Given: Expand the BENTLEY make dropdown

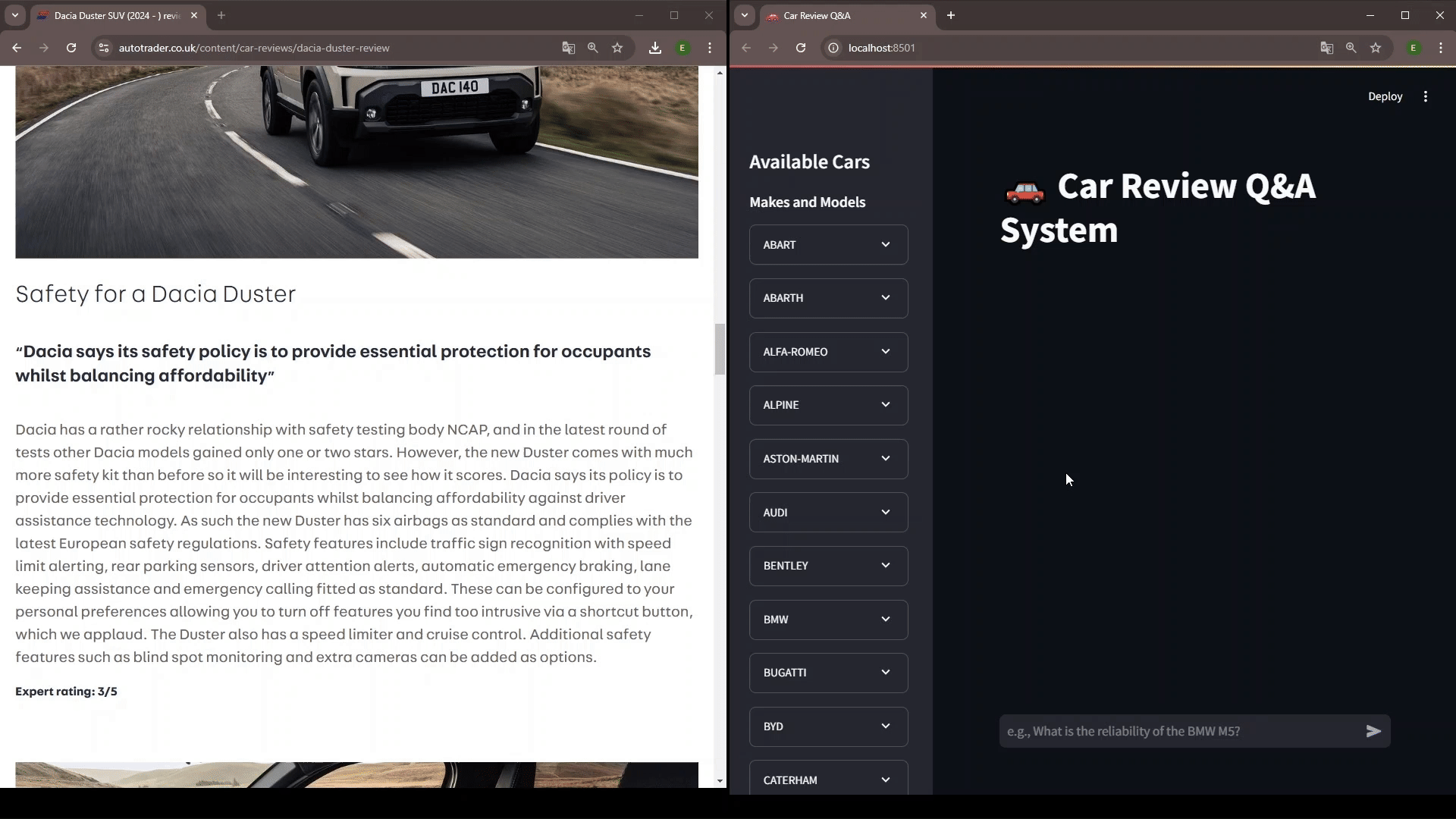Looking at the screenshot, I should coord(828,566).
